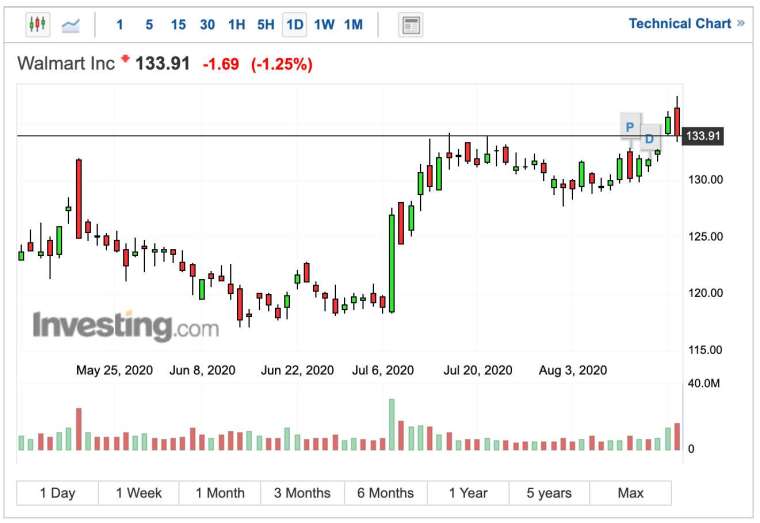760x523 pixels.
Task: Select the 1W interval
Action: tap(324, 24)
